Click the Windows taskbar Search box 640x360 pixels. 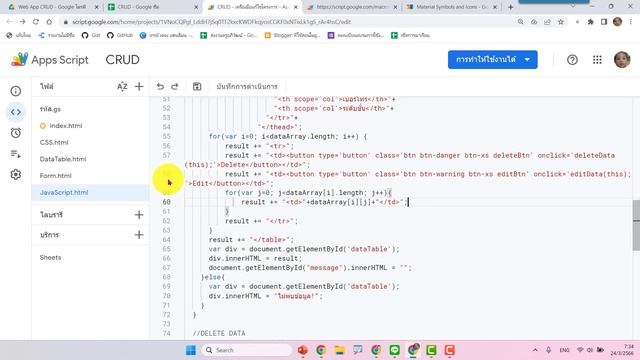(x=247, y=350)
